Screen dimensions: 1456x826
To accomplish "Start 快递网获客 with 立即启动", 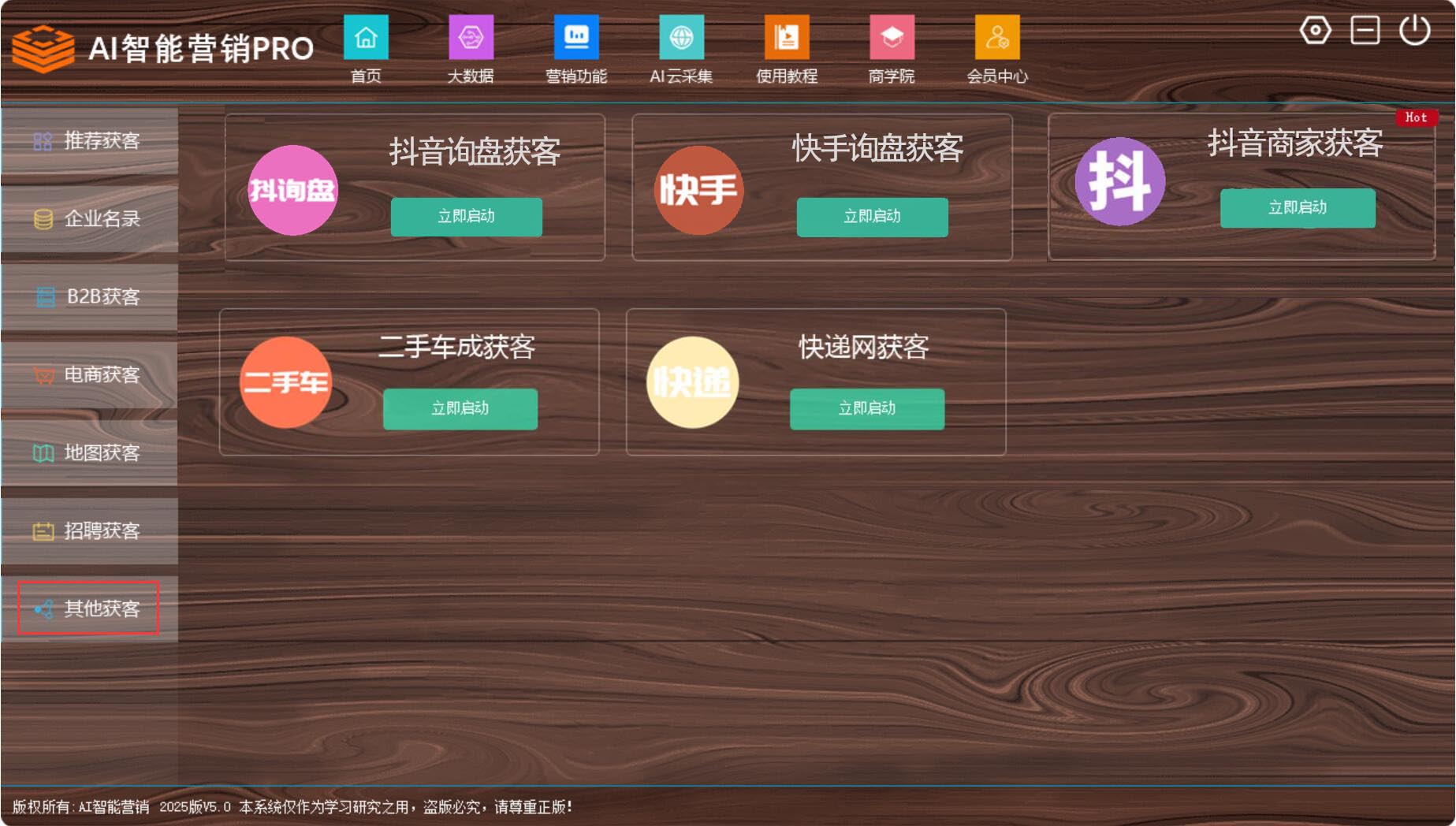I will click(866, 408).
